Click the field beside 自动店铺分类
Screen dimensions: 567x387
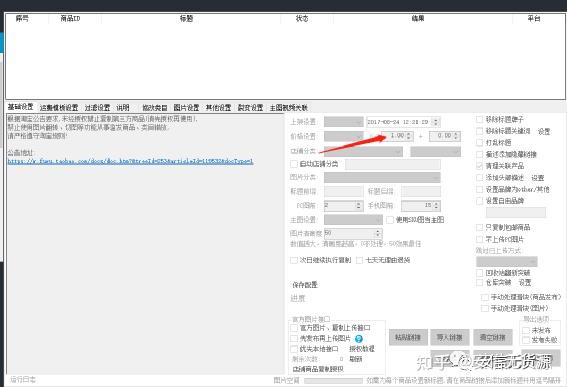393,164
